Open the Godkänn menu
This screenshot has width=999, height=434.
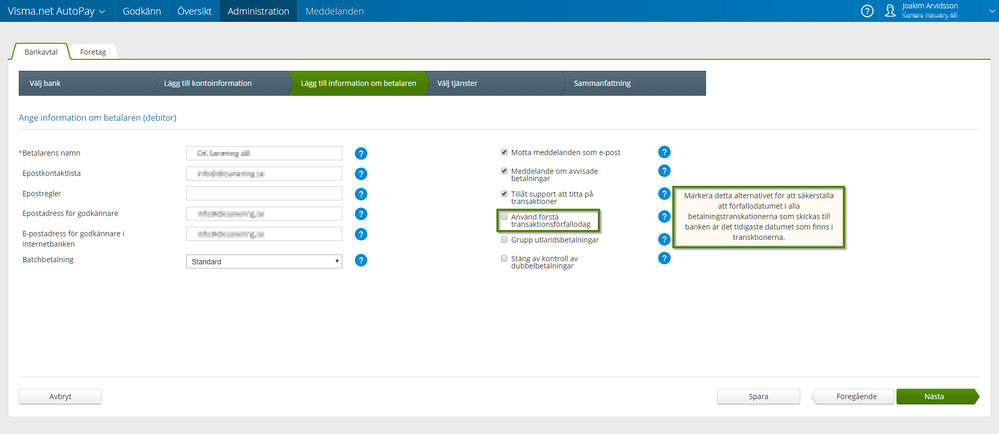[x=141, y=11]
